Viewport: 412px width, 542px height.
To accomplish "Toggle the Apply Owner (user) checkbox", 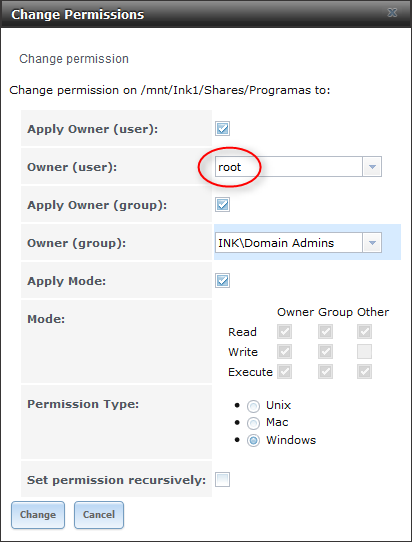I will (x=222, y=129).
